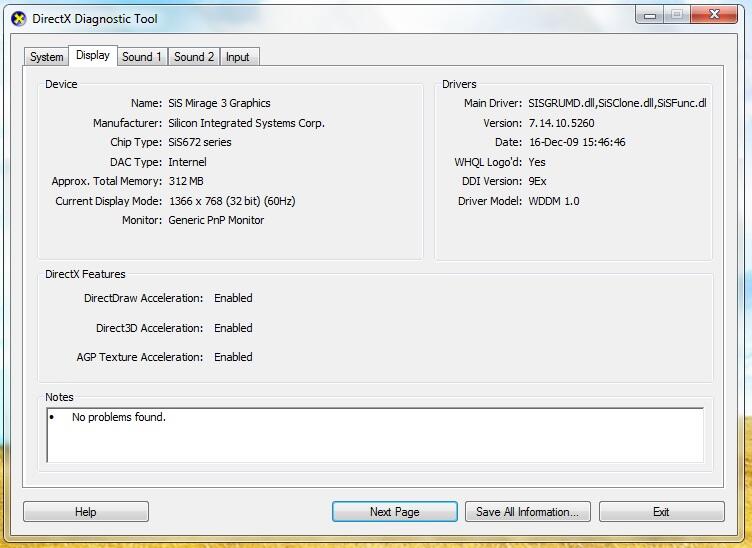
Task: Click 'Silicon Integrated Systems Corp.' manufacturer value
Action: pyautogui.click(x=247, y=123)
